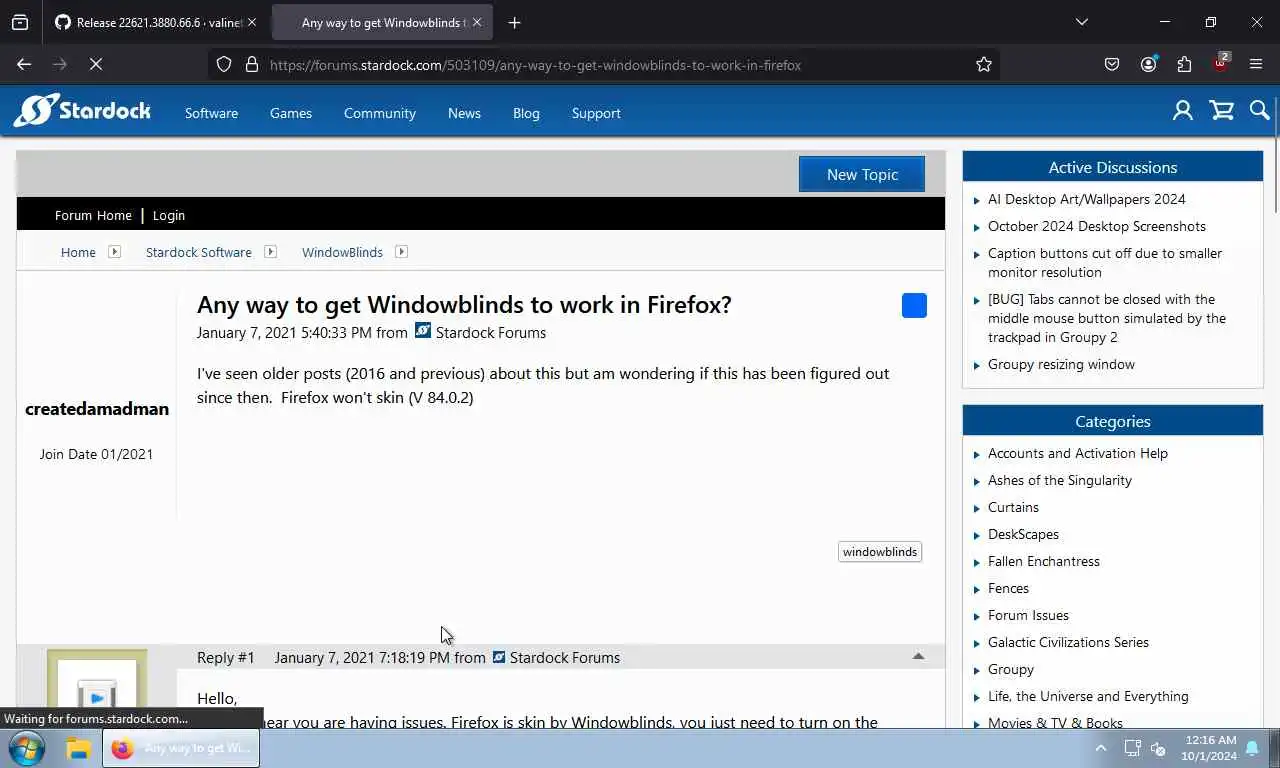The width and height of the screenshot is (1280, 768).
Task: Close the GitHub Release tab
Action: click(x=251, y=22)
